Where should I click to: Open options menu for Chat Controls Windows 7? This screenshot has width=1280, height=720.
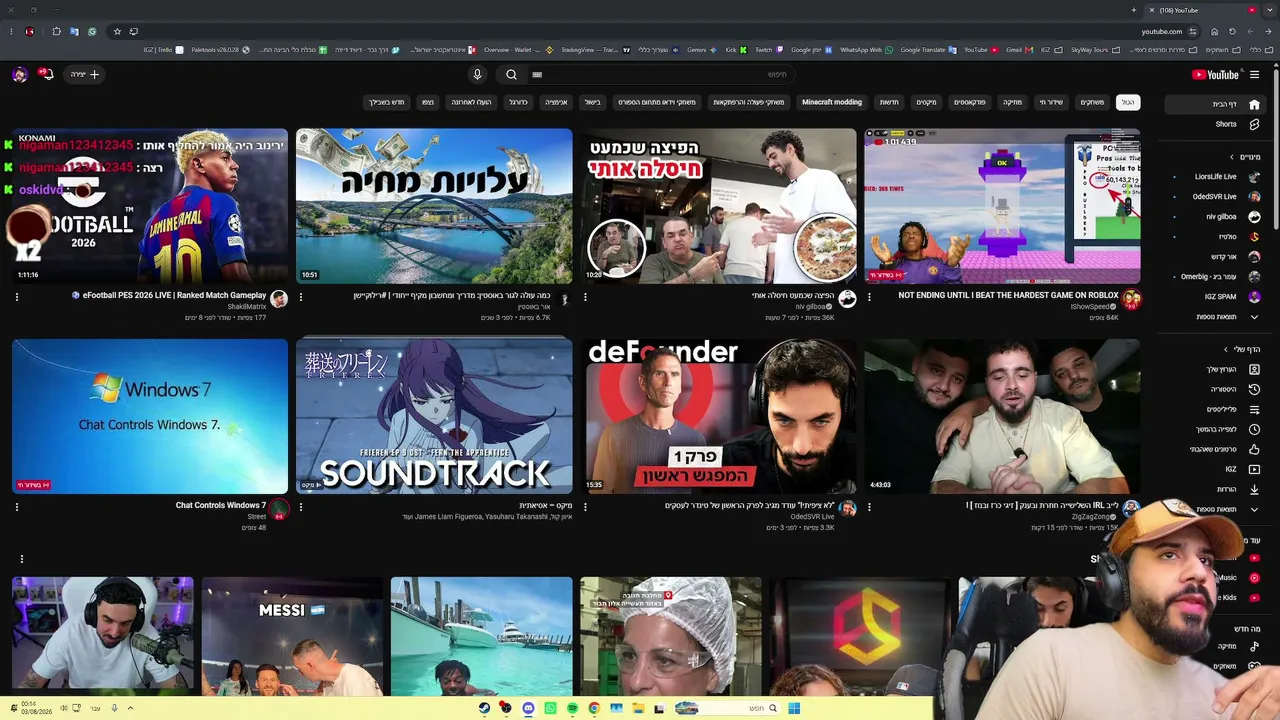click(x=16, y=507)
